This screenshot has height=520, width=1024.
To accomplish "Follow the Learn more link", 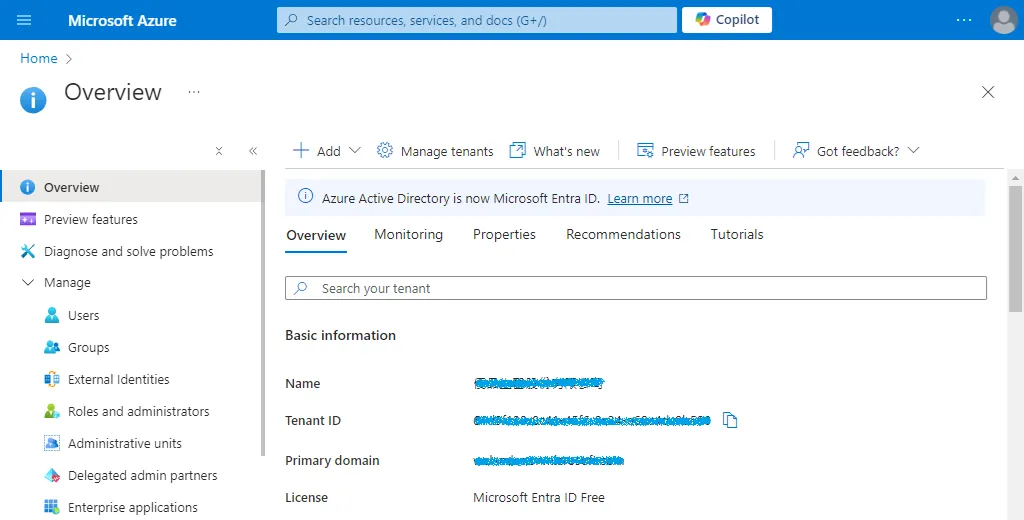I will click(639, 199).
